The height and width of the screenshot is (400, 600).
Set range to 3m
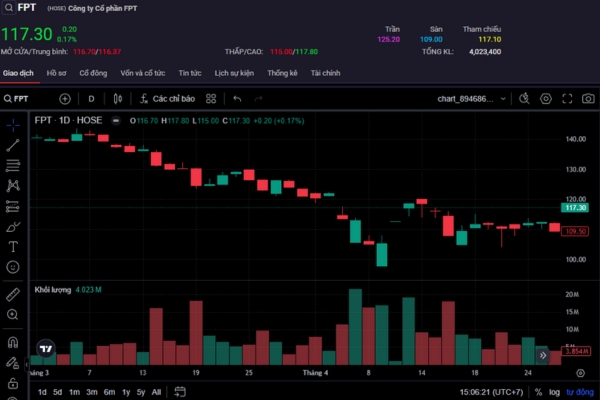[91, 392]
